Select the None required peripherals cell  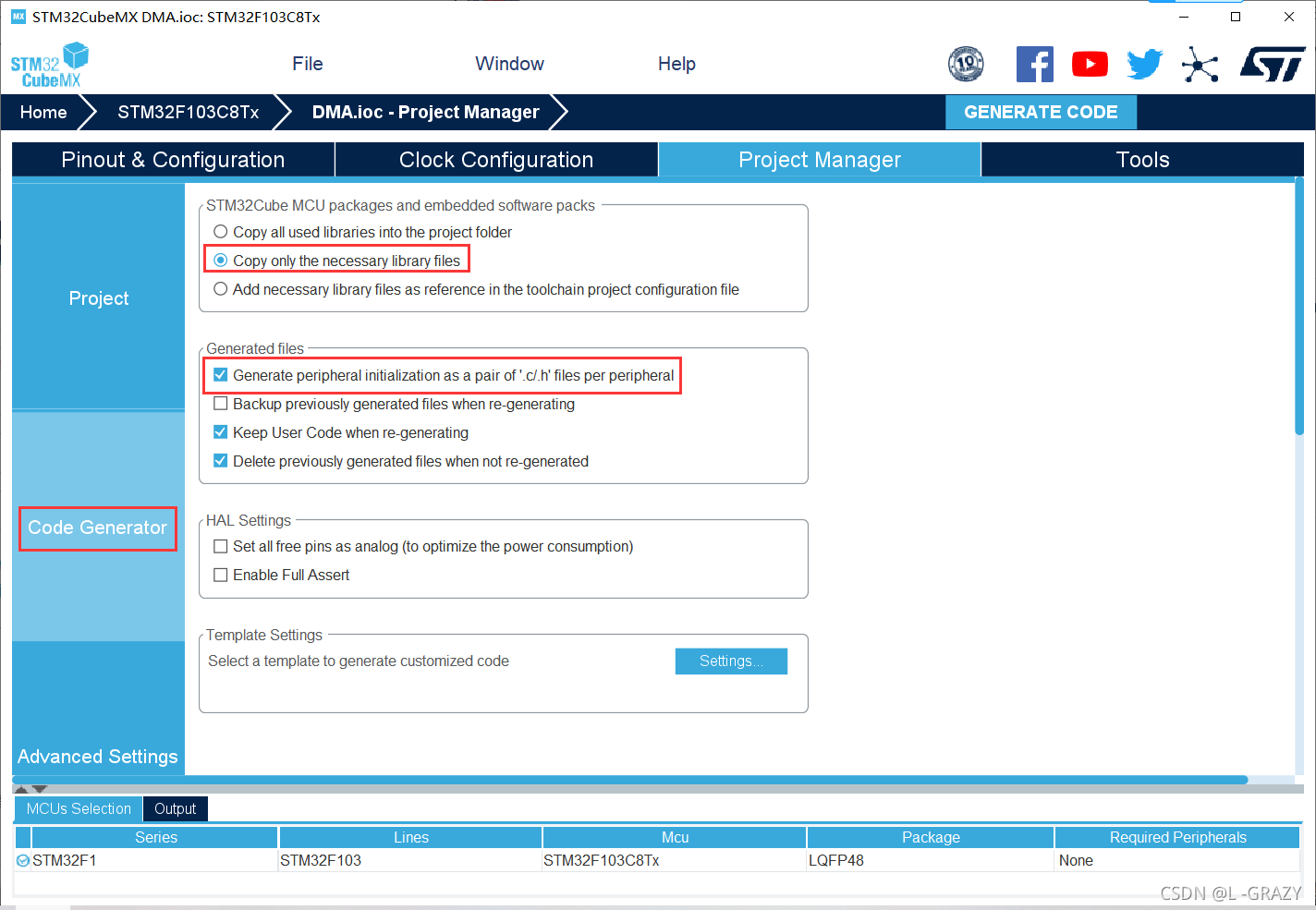point(1177,860)
